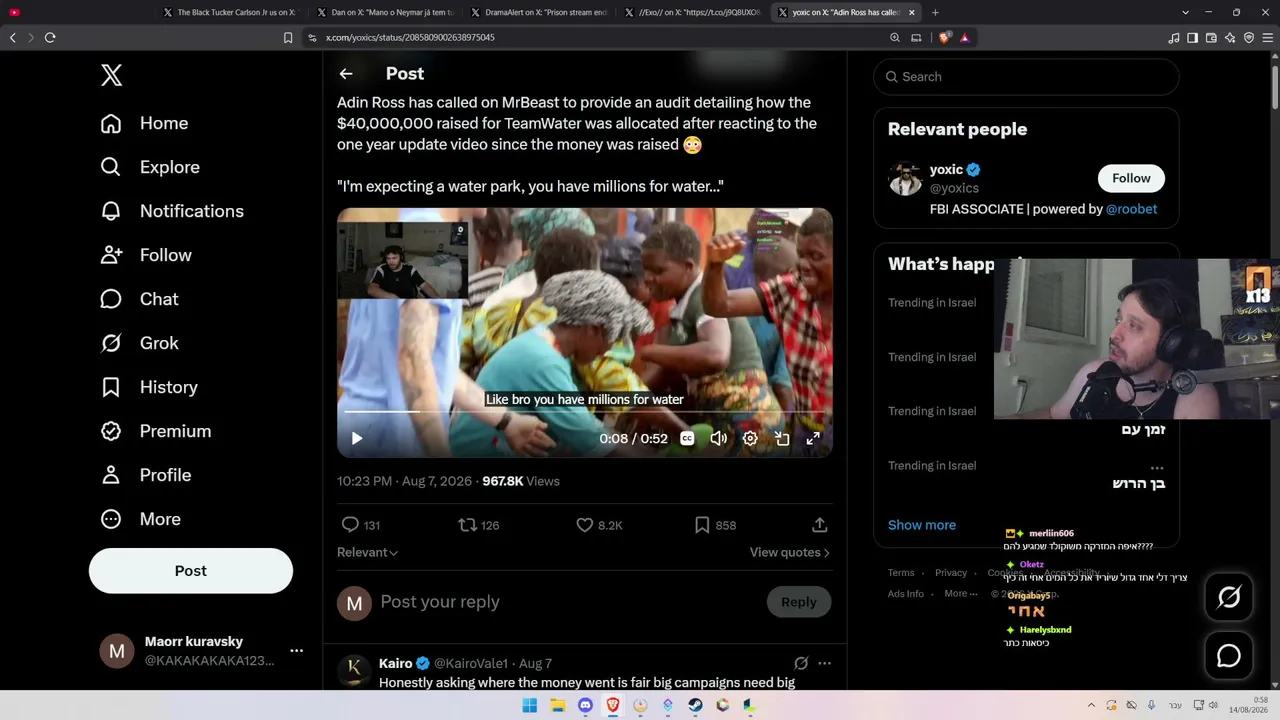The width and height of the screenshot is (1280, 720).
Task: Click the Post your reply field
Action: [x=565, y=602]
